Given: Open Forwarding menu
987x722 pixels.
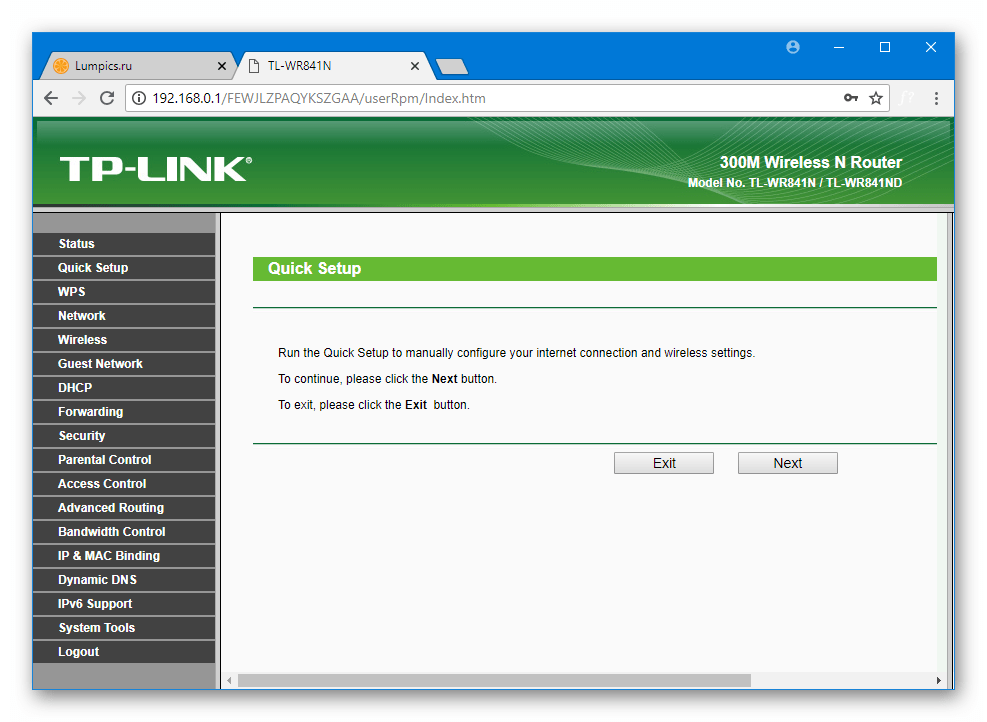Looking at the screenshot, I should (124, 412).
